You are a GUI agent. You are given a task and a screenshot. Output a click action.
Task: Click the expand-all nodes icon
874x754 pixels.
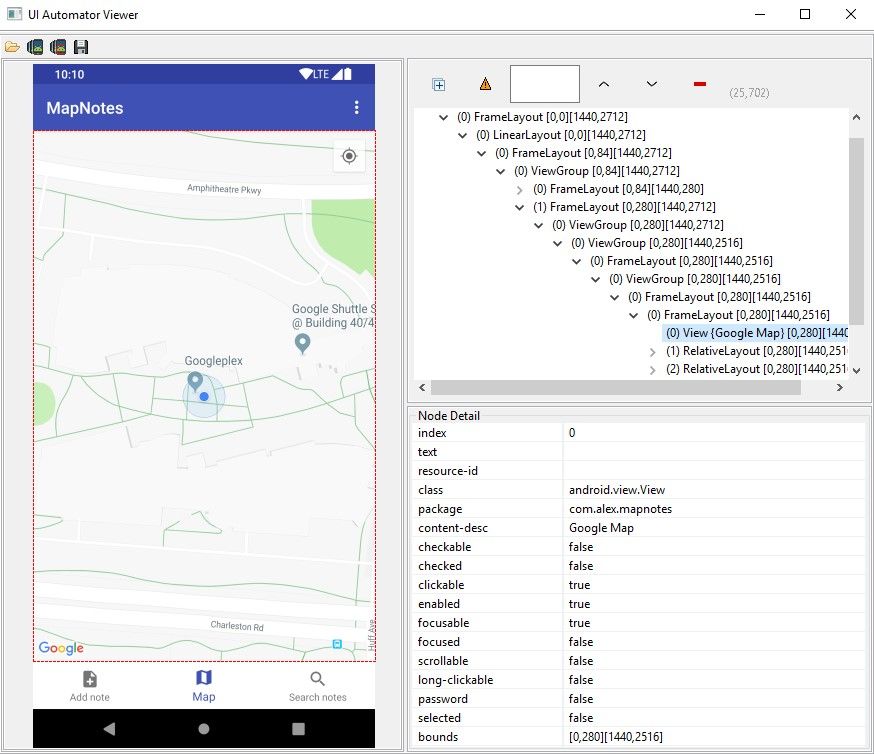pos(438,84)
